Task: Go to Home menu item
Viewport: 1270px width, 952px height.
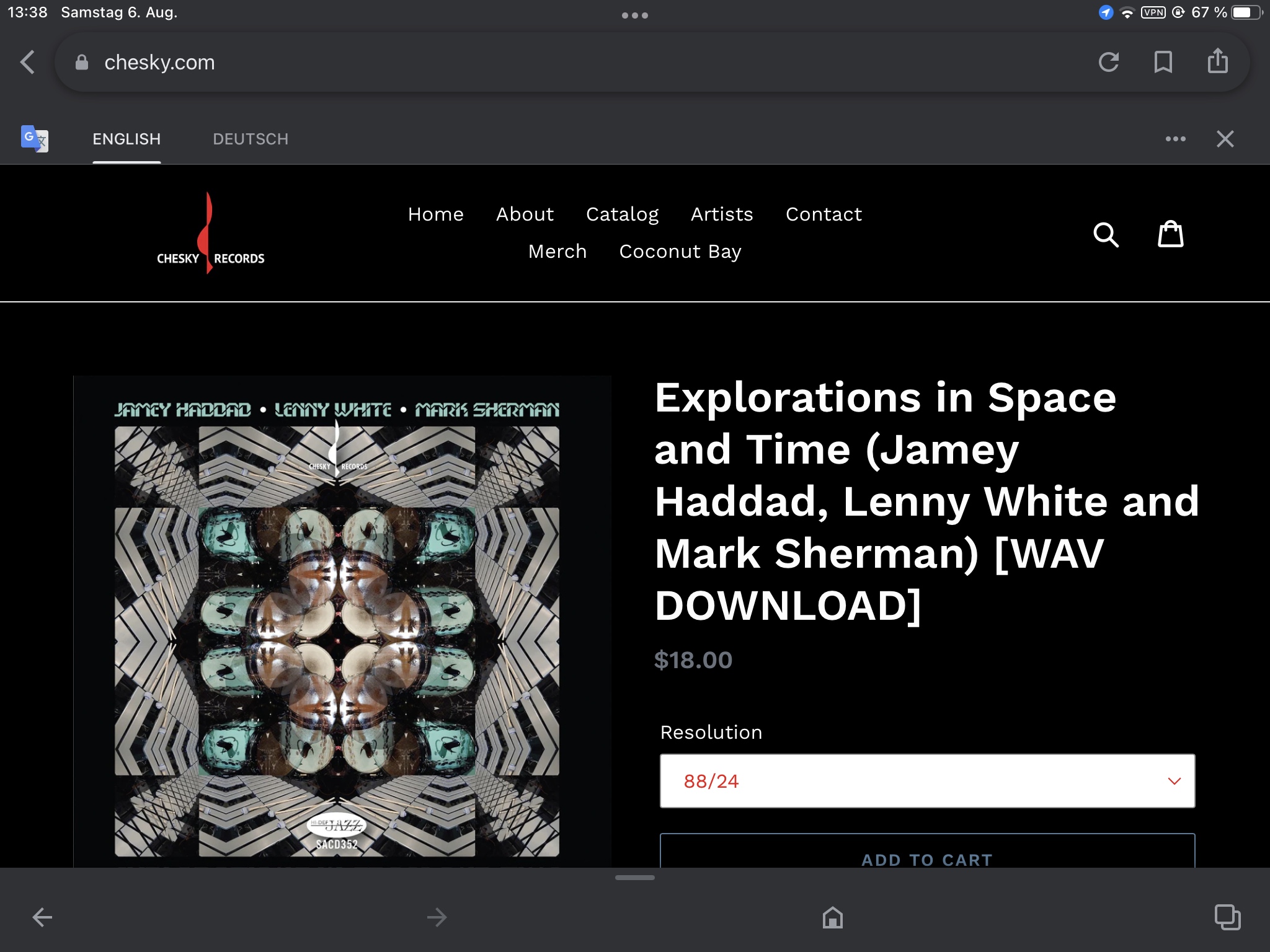Action: (435, 214)
